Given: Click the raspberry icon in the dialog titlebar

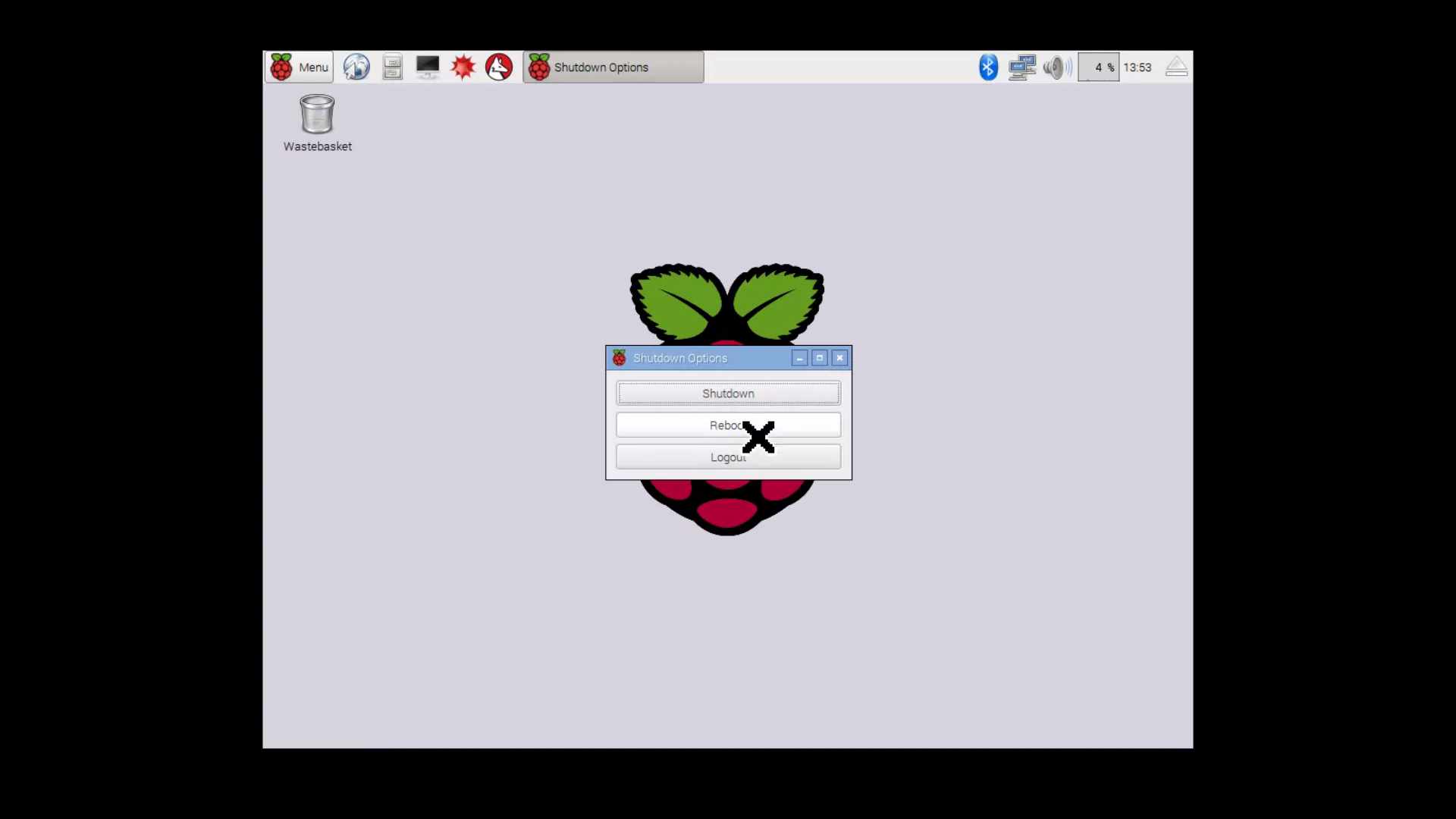Looking at the screenshot, I should [619, 357].
